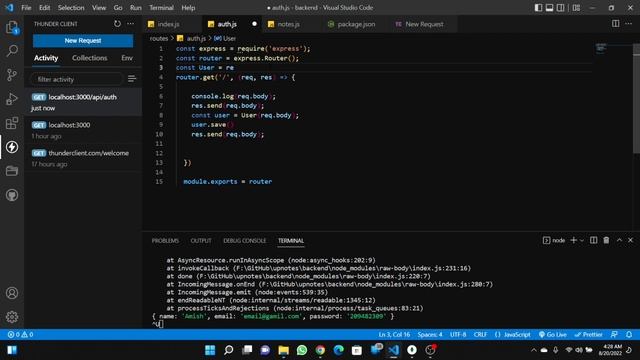Open the View menu
This screenshot has width=640, height=360.
point(99,8)
